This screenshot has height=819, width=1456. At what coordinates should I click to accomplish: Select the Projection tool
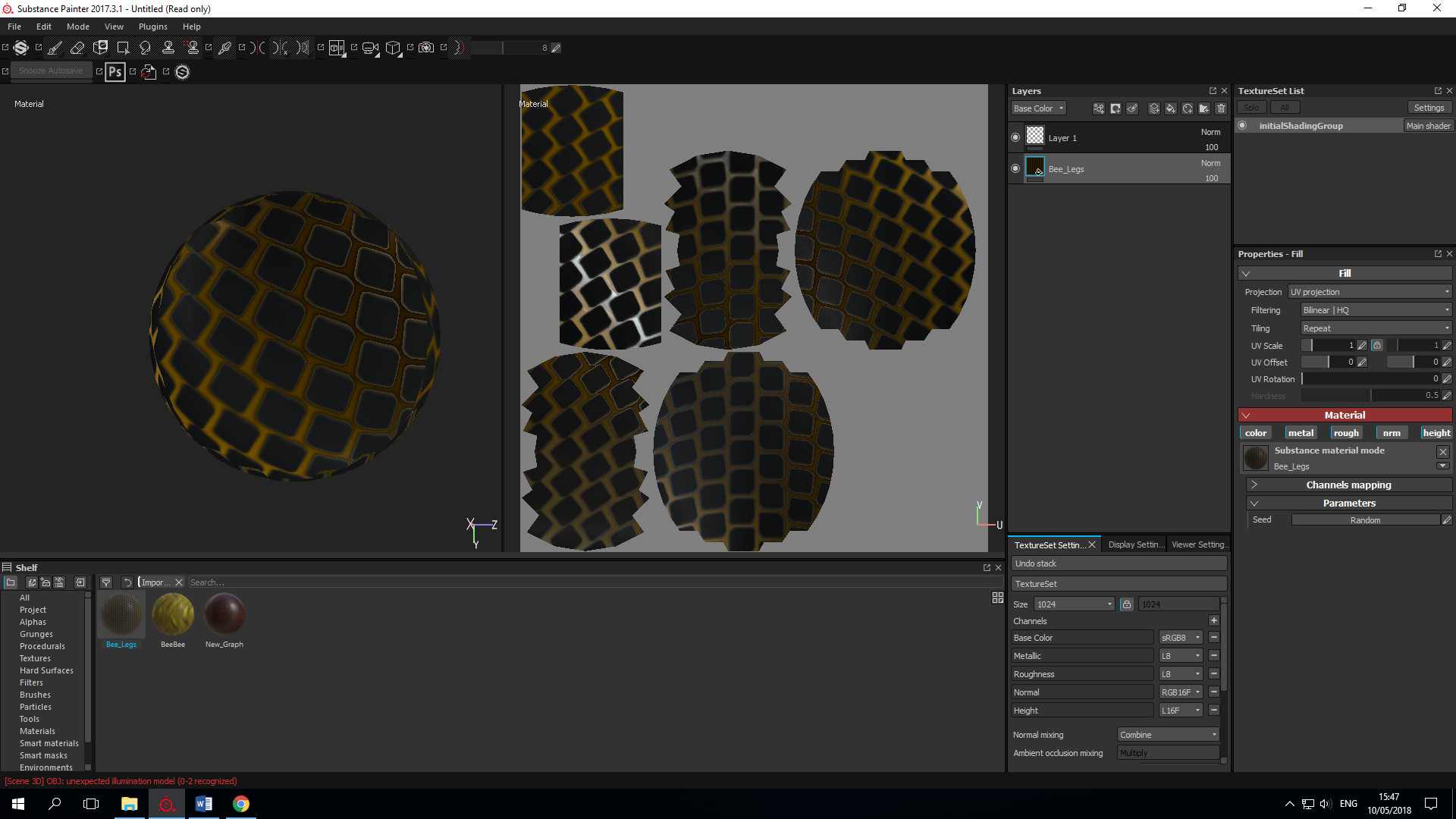100,48
